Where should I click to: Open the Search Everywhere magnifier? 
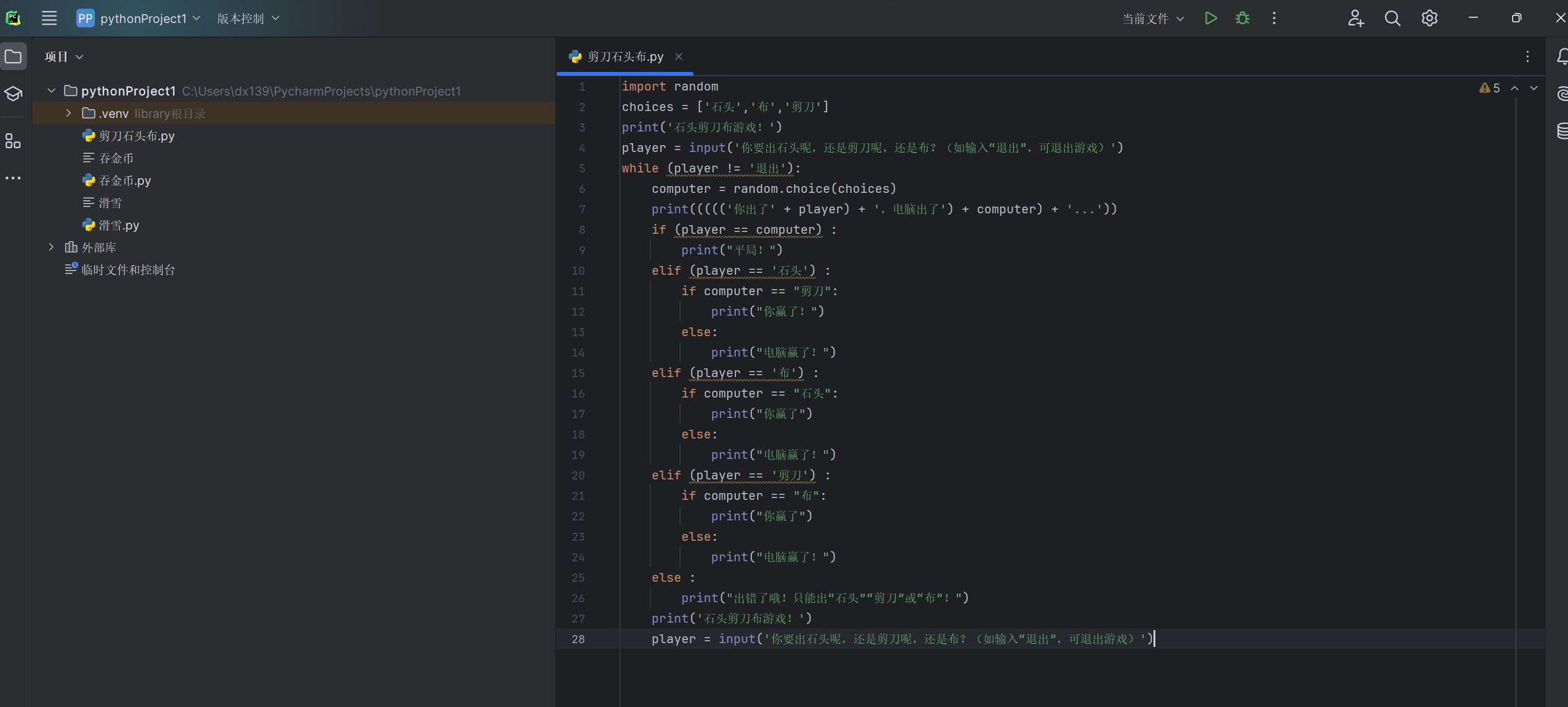(1392, 18)
